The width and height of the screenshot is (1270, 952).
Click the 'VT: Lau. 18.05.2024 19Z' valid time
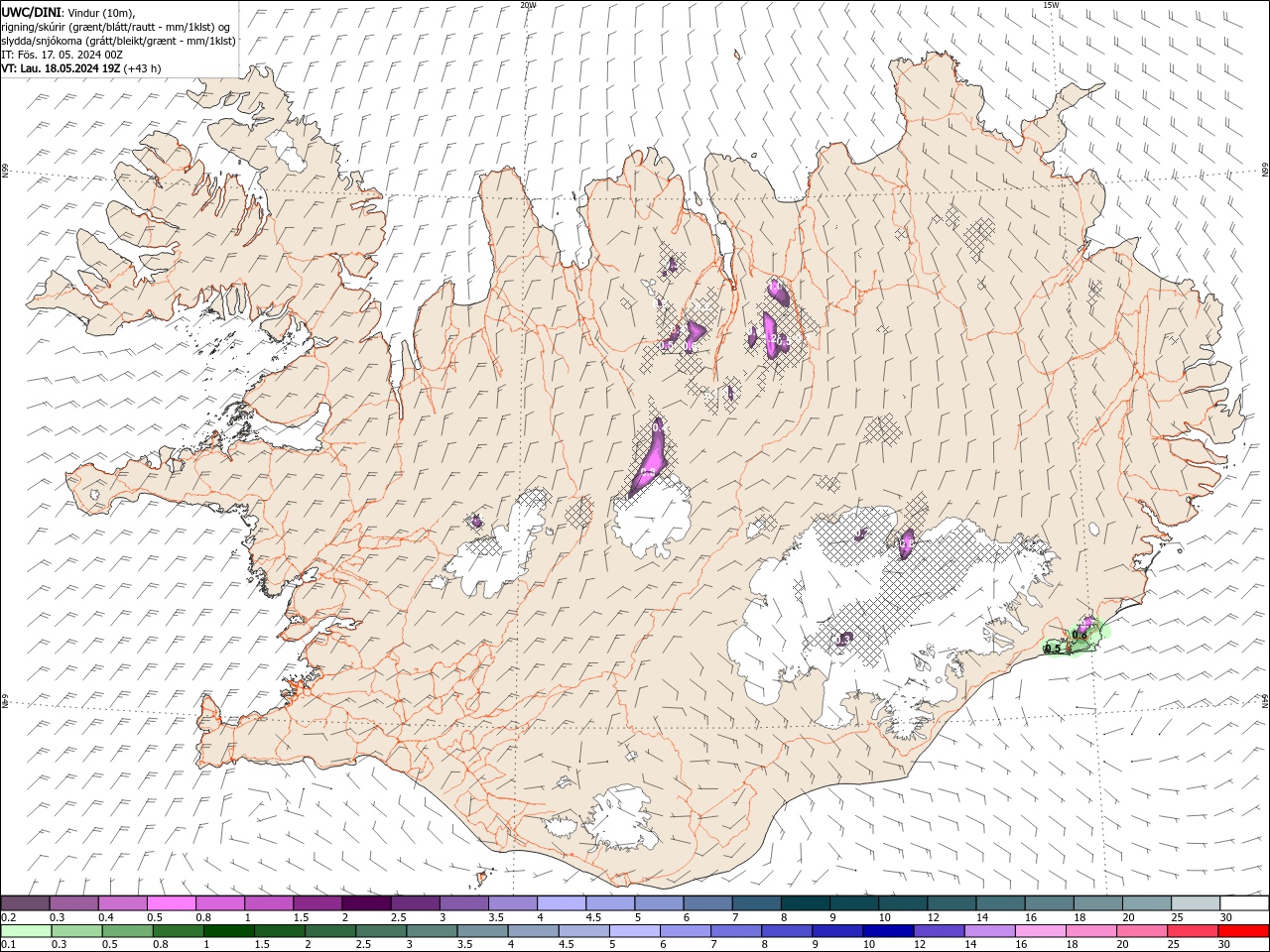[62, 68]
